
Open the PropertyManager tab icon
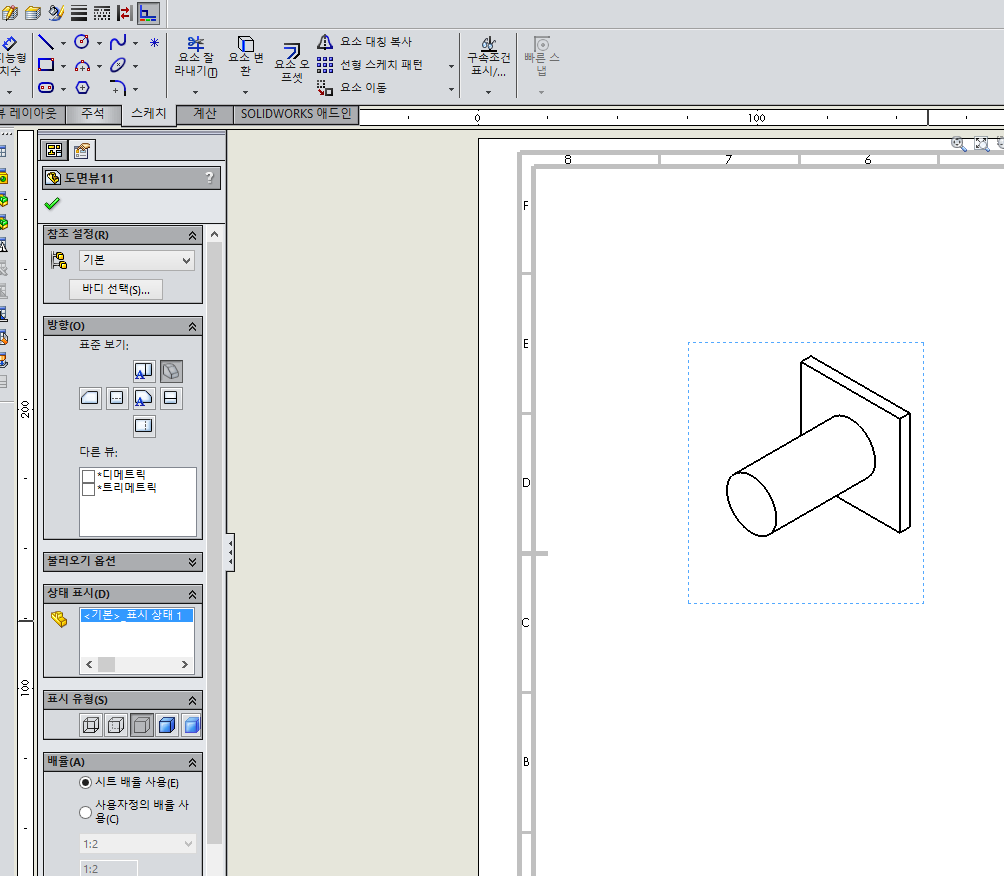click(x=81, y=150)
